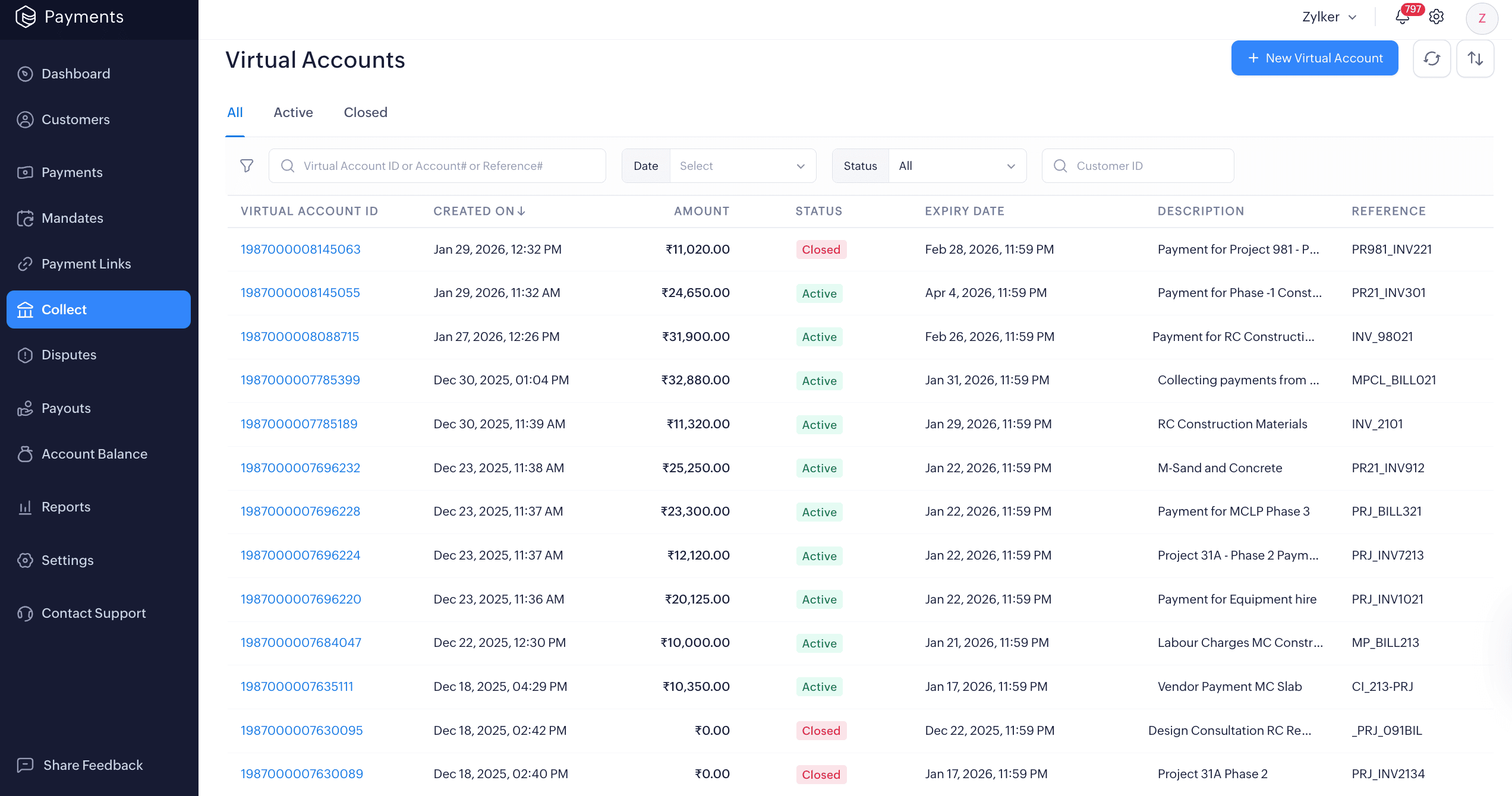Screen dimensions: 1512x796
Task: Open the settings gear in top bar
Action: tap(1437, 17)
